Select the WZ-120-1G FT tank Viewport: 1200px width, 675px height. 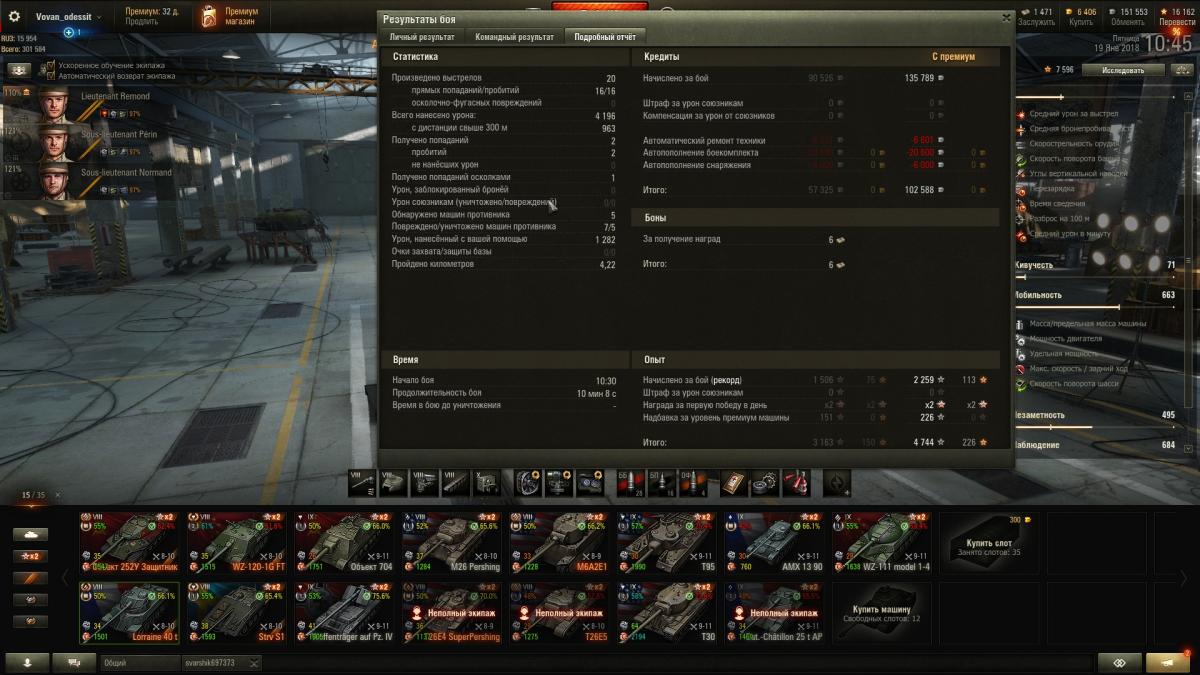coord(237,543)
